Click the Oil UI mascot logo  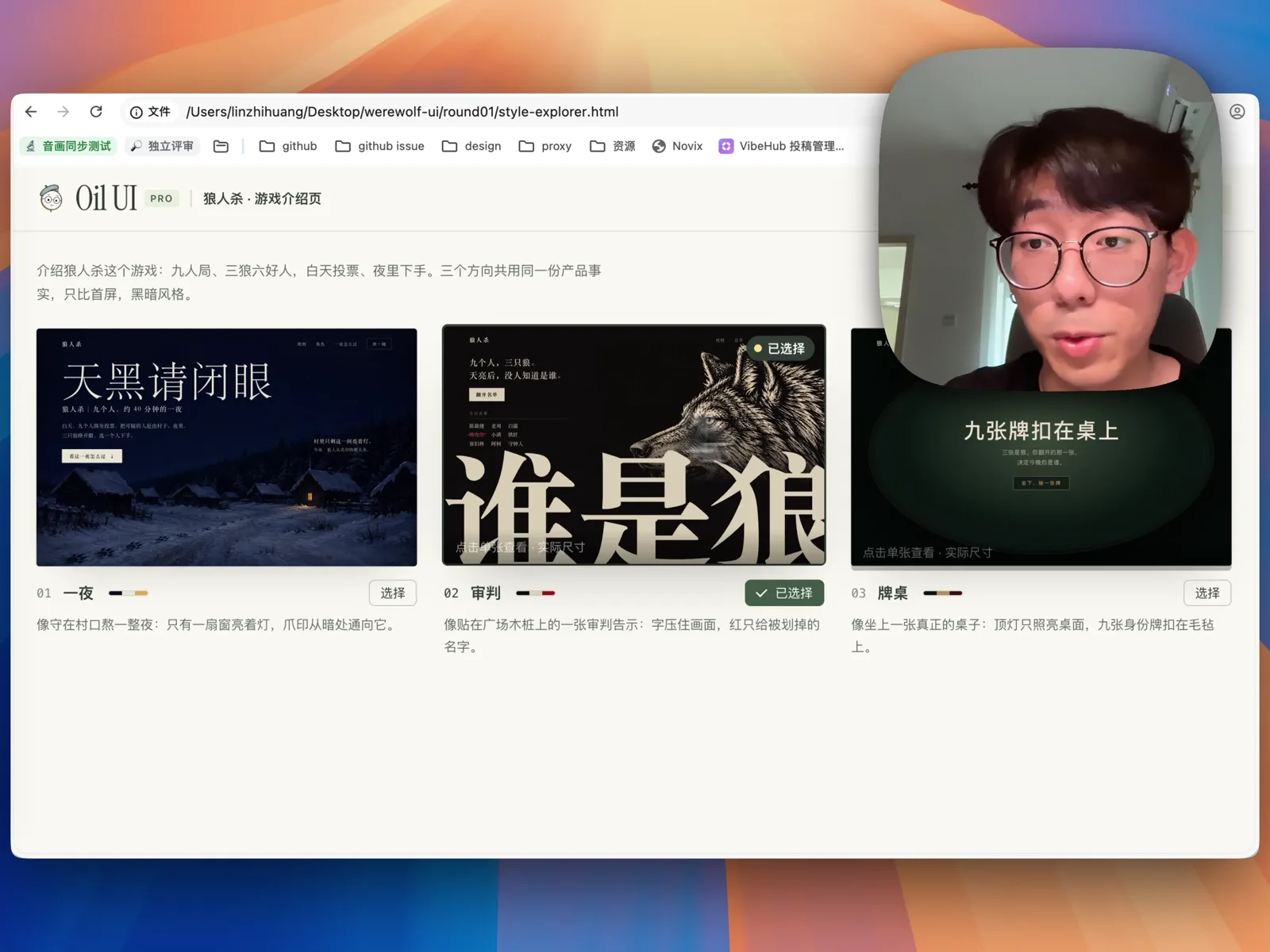52,198
